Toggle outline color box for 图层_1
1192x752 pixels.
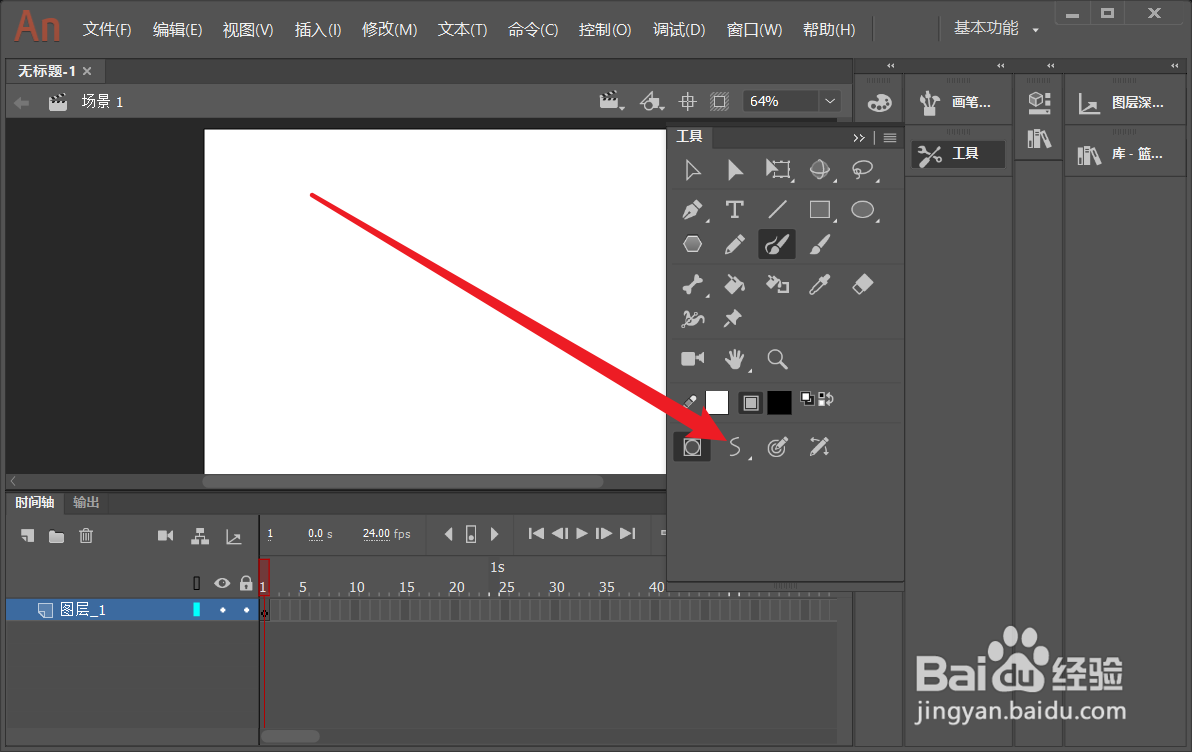[197, 610]
